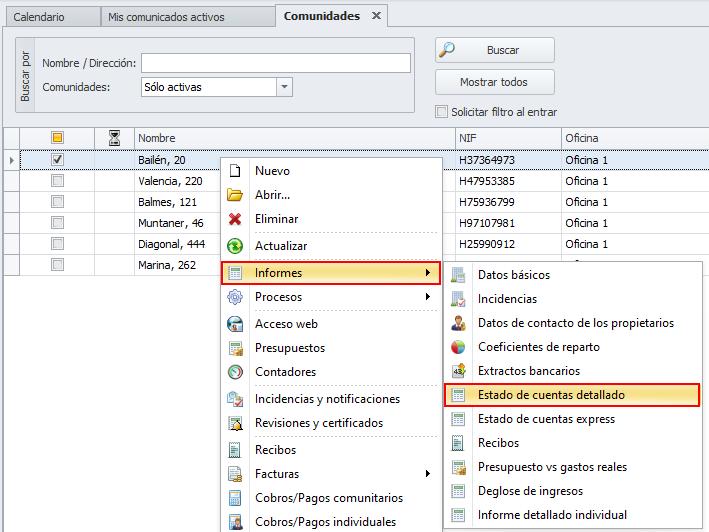Select Informe detallado individual

click(572, 515)
